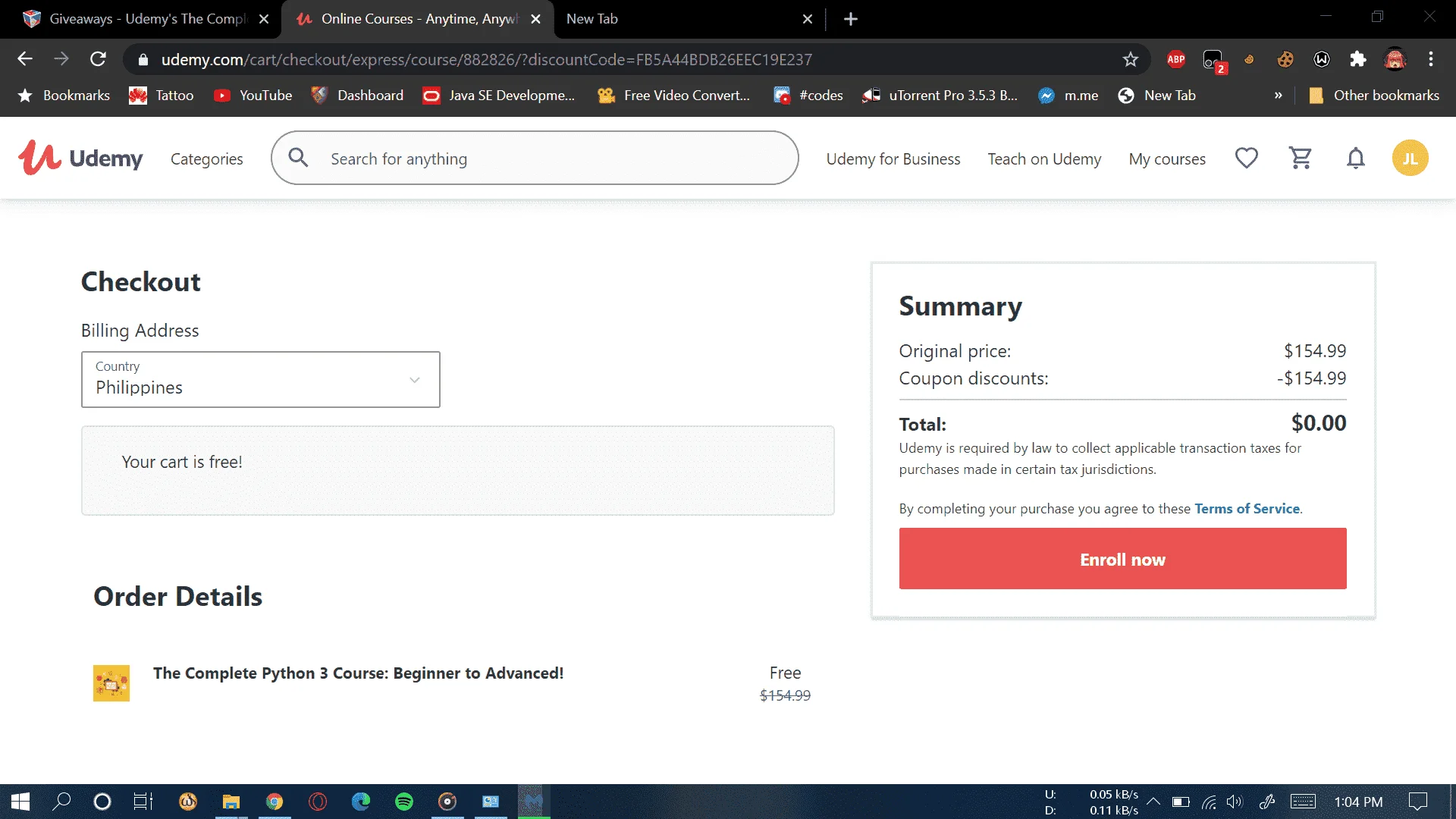Open the uTorrent Pro bookmark
Image resolution: width=1456 pixels, height=819 pixels.
[940, 96]
